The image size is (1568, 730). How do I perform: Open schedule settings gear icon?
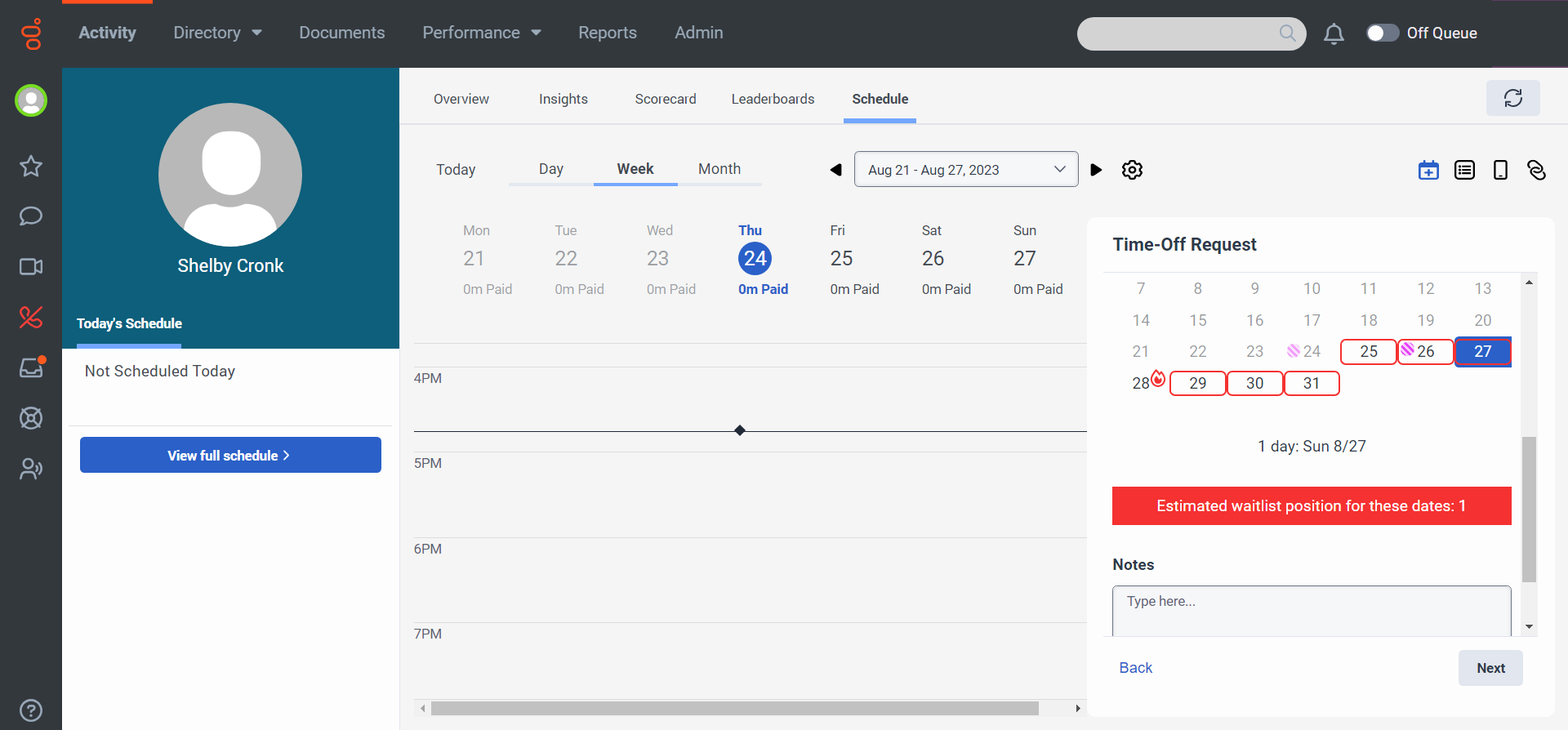coord(1132,170)
